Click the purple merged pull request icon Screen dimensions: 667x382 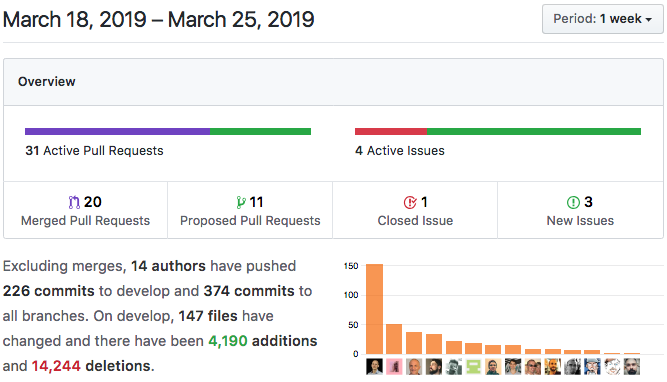[74, 202]
